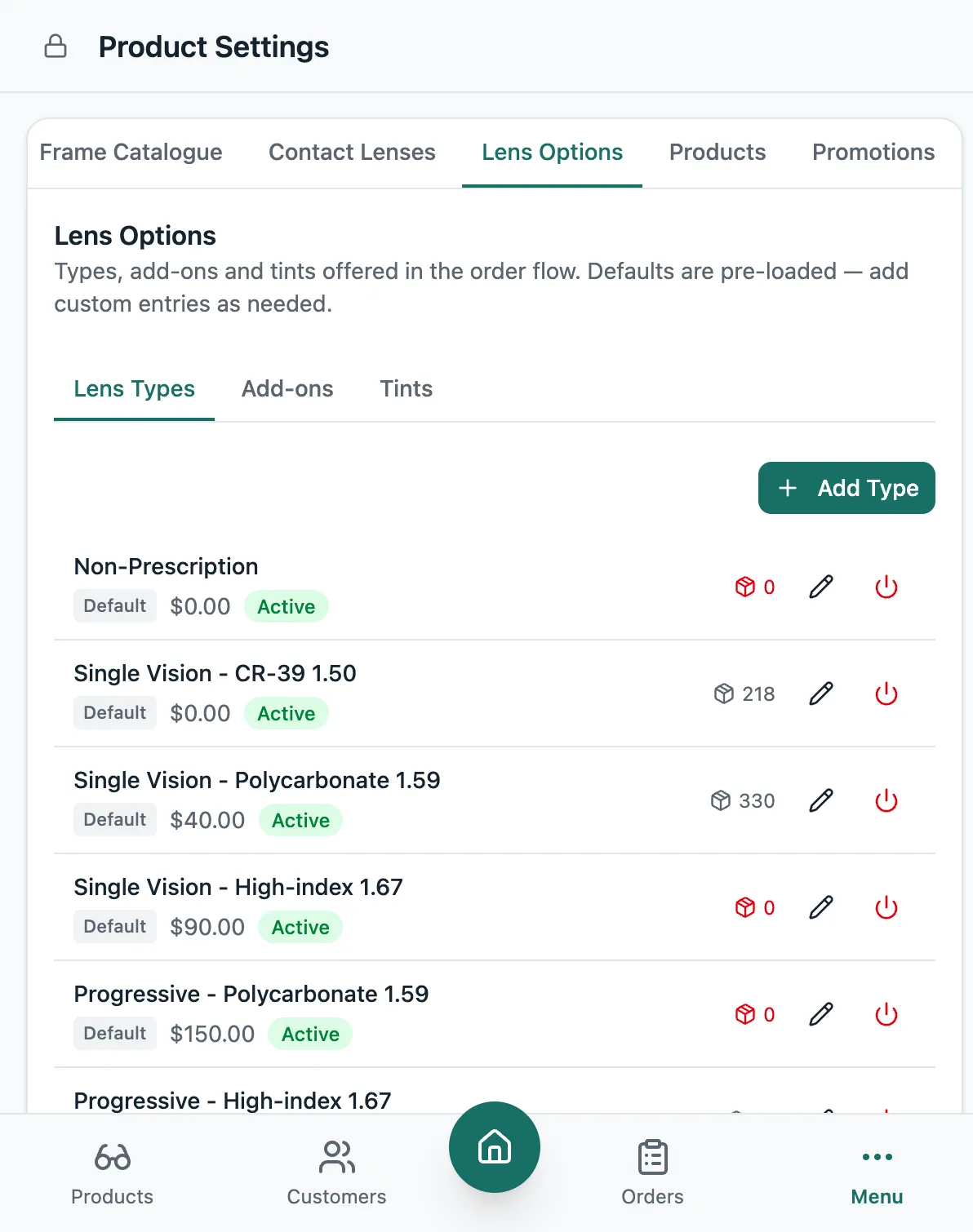This screenshot has height=1232, width=973.
Task: Click the Single Vision - High-index 1.67 title
Action: coord(238,887)
